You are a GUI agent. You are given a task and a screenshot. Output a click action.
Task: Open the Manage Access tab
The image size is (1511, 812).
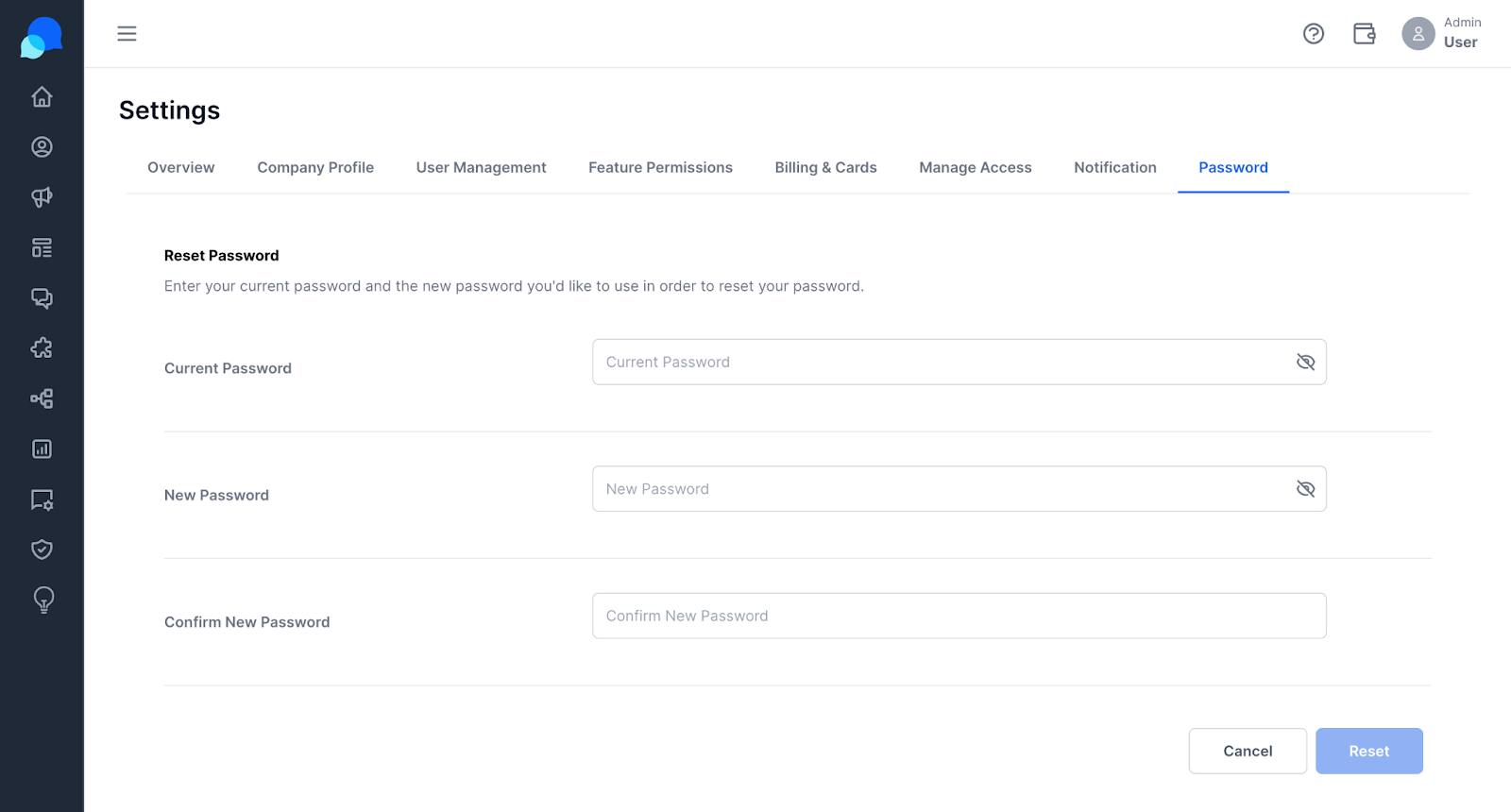coord(976,167)
